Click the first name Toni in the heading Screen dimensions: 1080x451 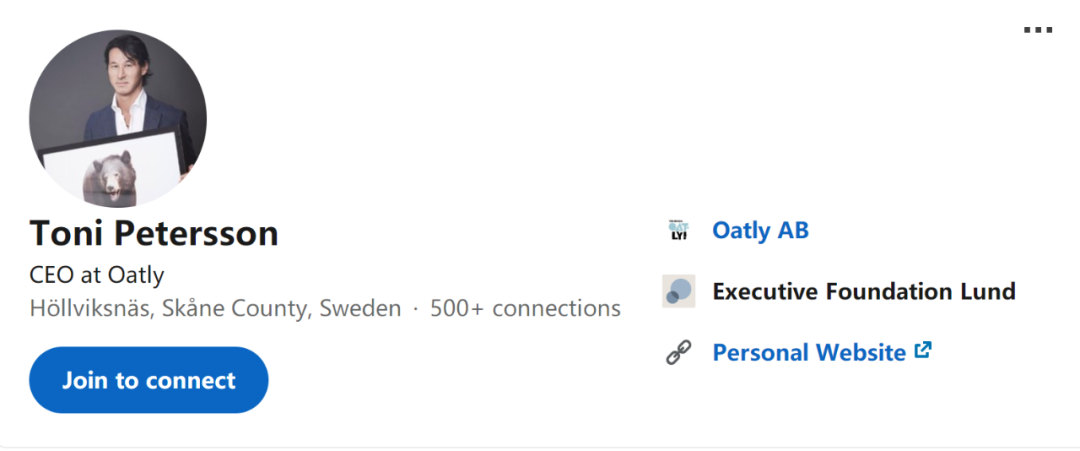click(67, 234)
